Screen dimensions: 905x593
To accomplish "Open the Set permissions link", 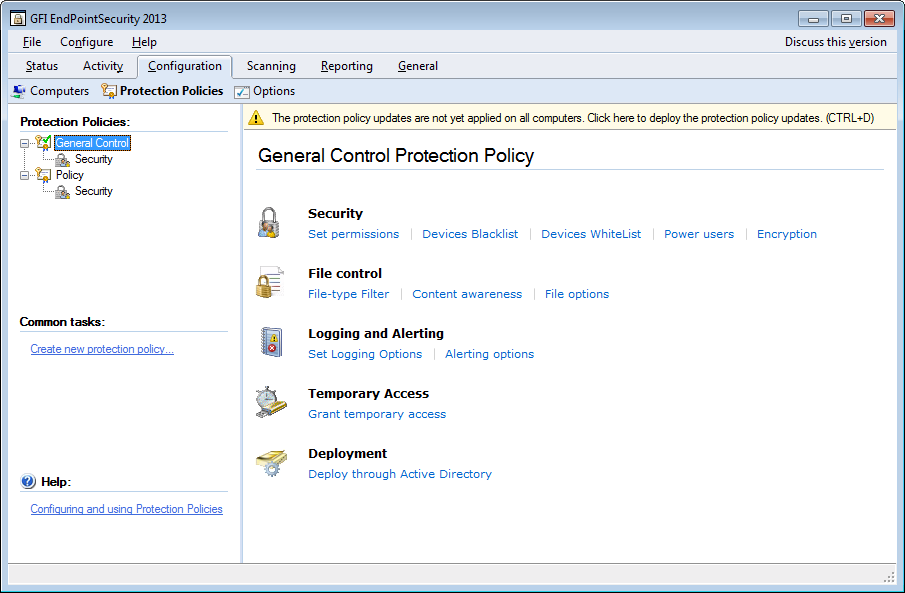I will pos(353,234).
